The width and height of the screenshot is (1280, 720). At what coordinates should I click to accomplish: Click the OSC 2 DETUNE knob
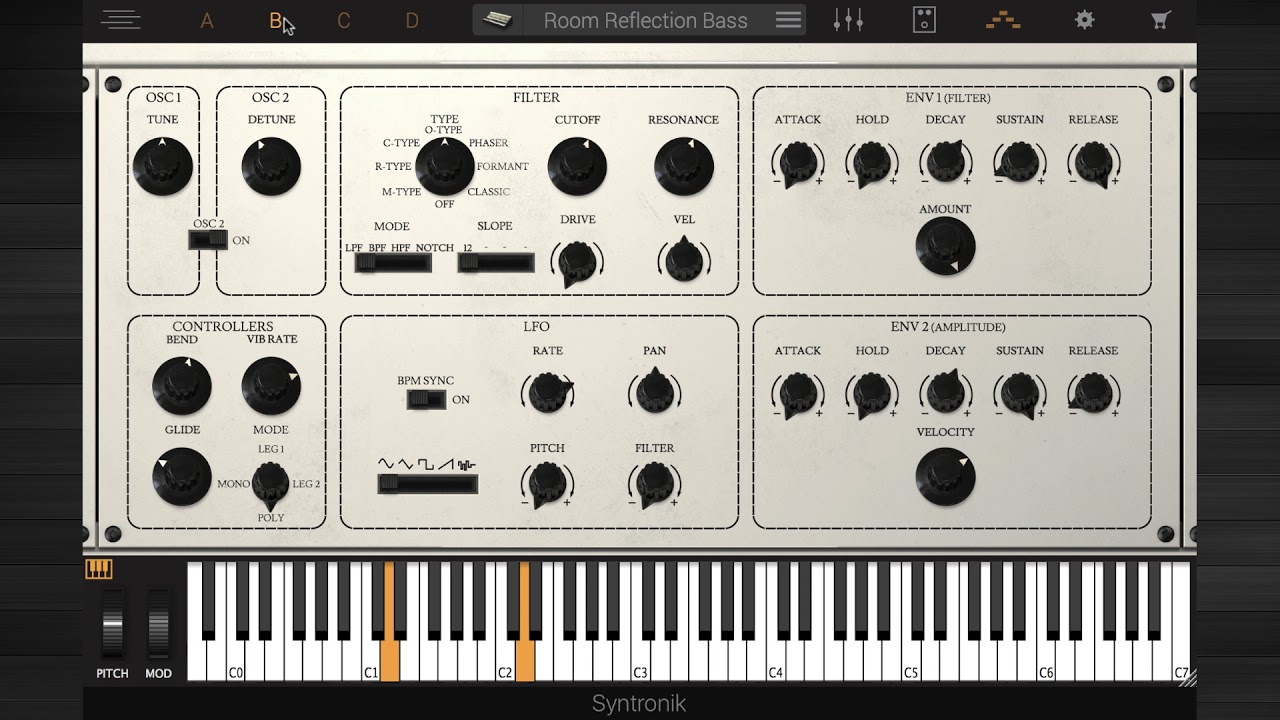pos(271,166)
